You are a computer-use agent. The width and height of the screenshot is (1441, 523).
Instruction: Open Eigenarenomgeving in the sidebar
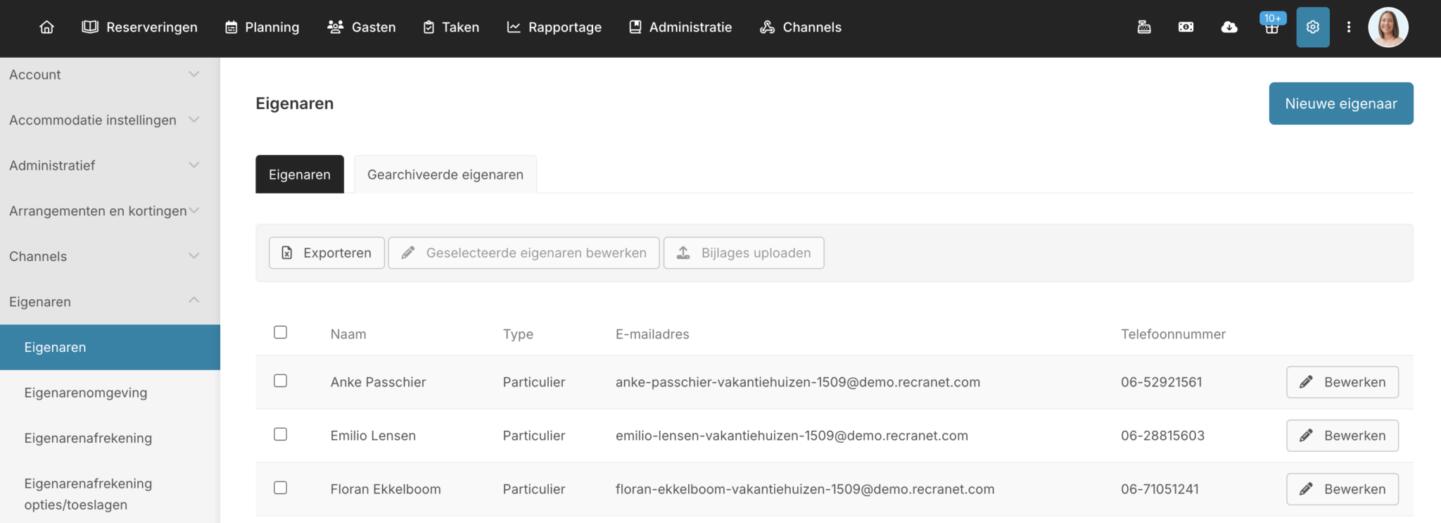coord(86,393)
